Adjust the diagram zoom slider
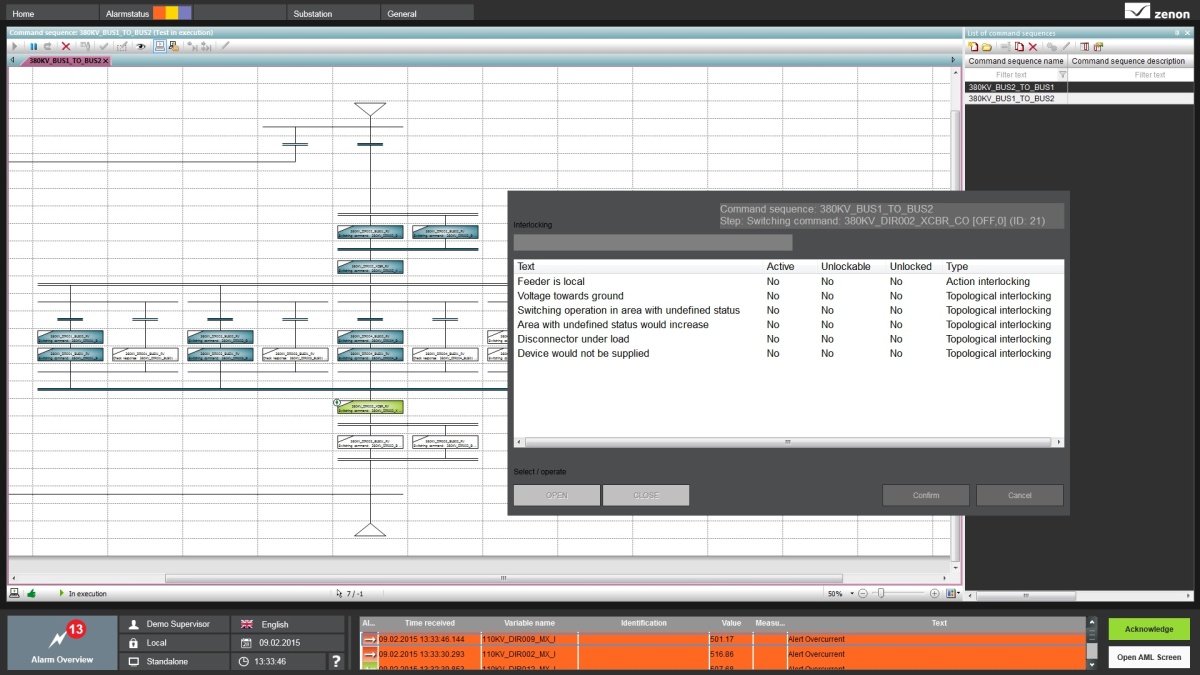The image size is (1200, 675). [881, 593]
